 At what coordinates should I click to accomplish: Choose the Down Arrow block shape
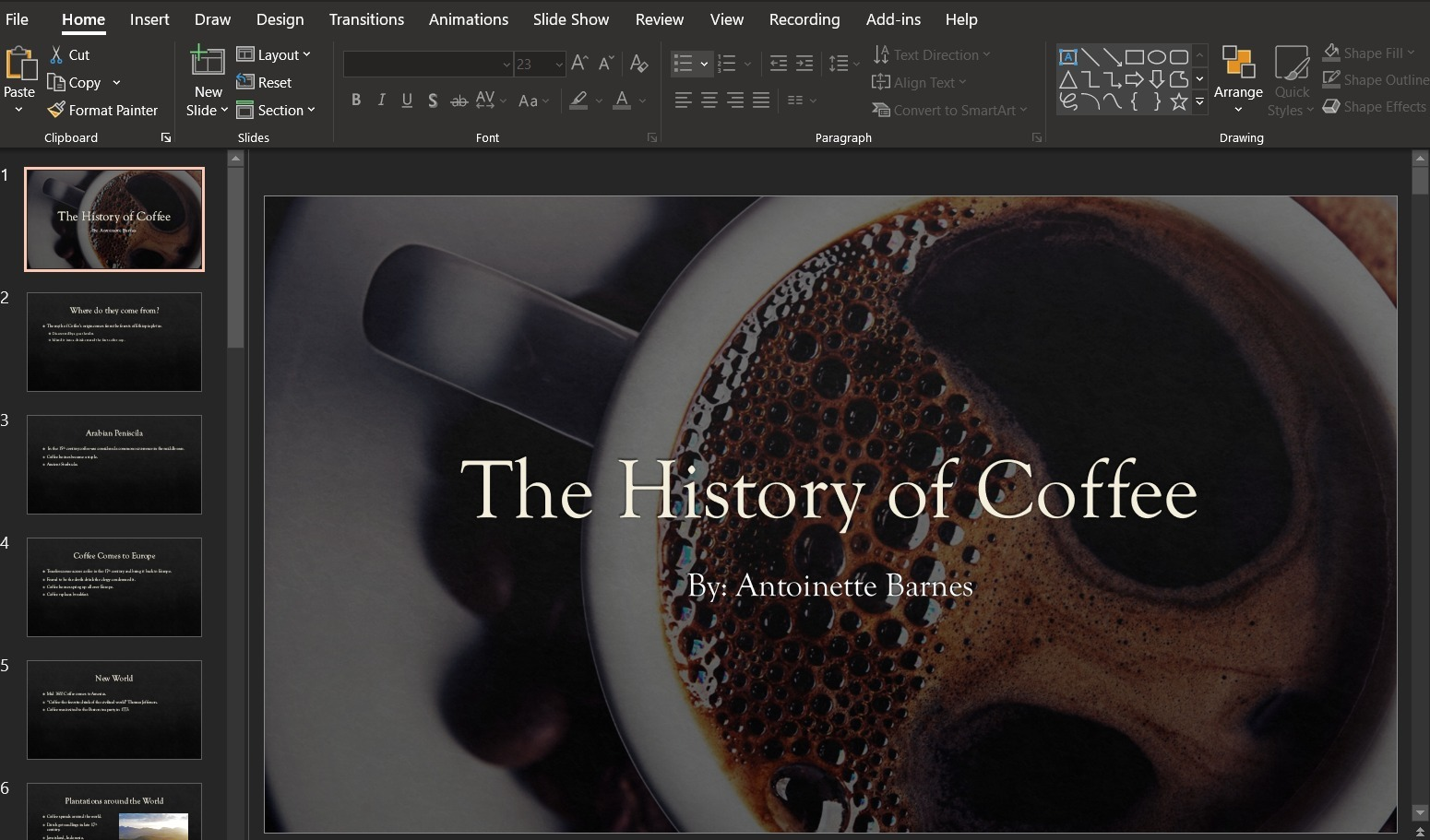coord(1157,79)
